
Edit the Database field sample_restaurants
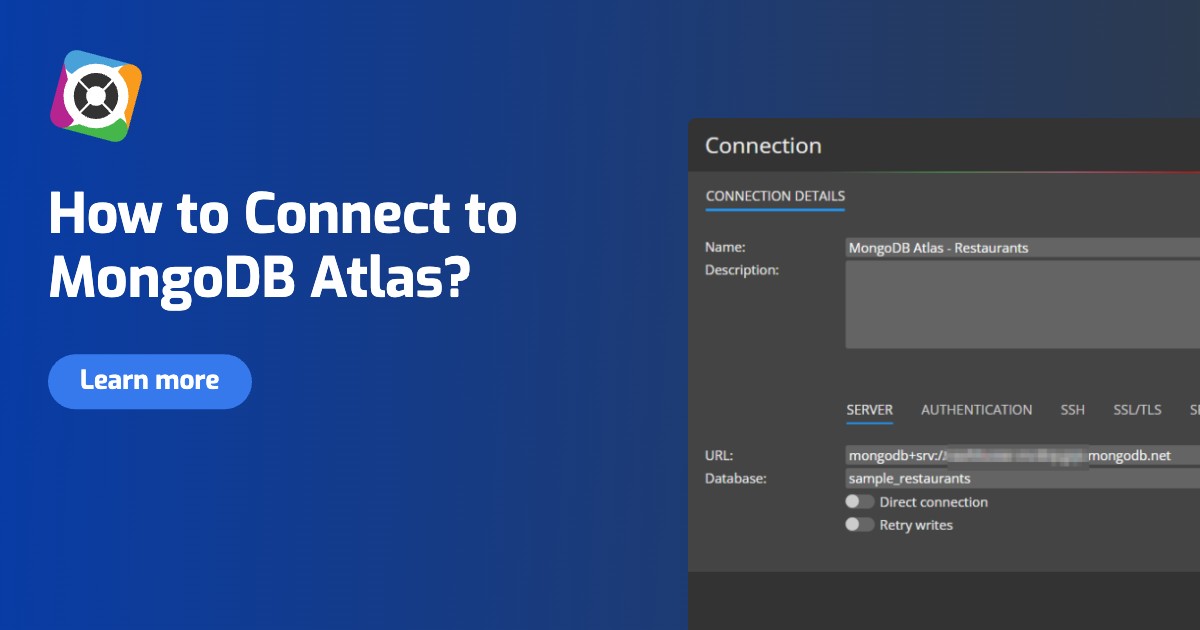click(x=1022, y=479)
